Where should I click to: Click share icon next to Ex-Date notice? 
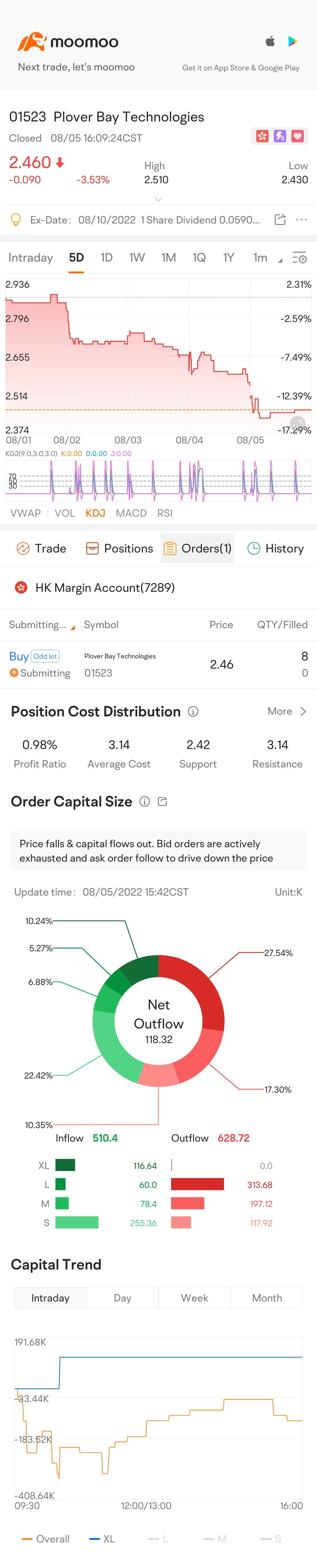click(280, 220)
